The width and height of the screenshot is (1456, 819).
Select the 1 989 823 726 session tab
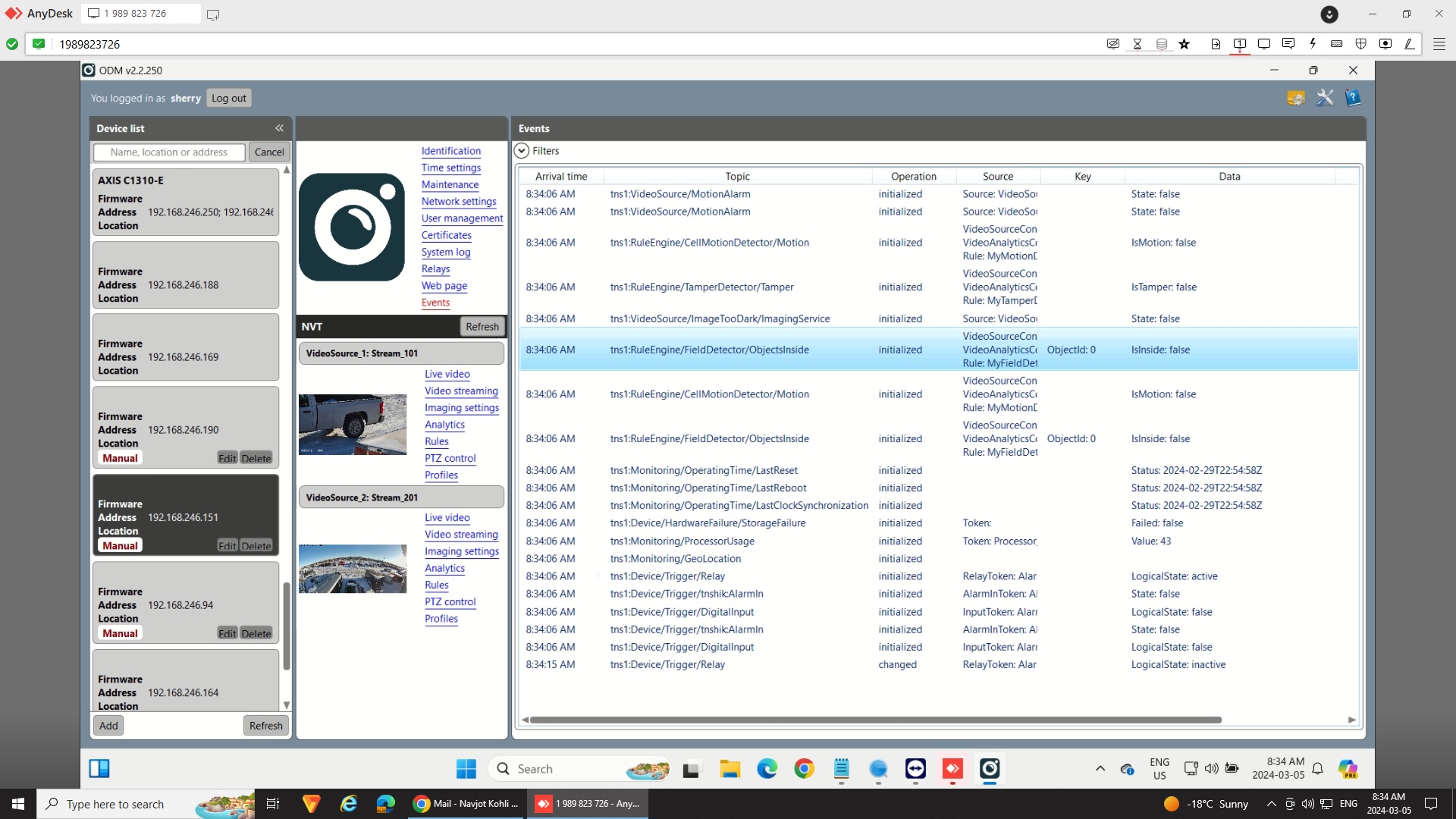click(x=136, y=14)
